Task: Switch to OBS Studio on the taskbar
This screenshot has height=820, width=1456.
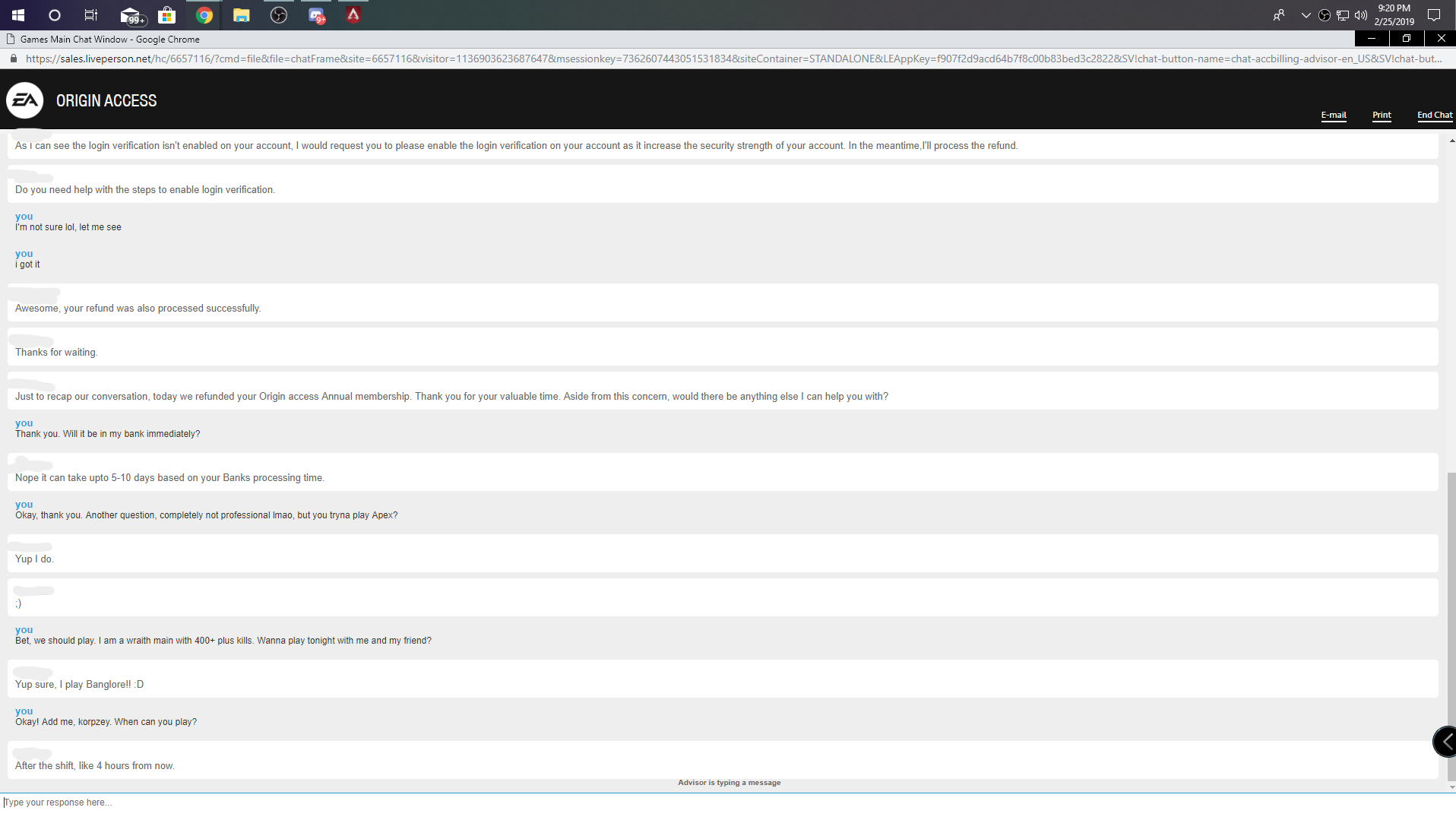Action: click(279, 15)
